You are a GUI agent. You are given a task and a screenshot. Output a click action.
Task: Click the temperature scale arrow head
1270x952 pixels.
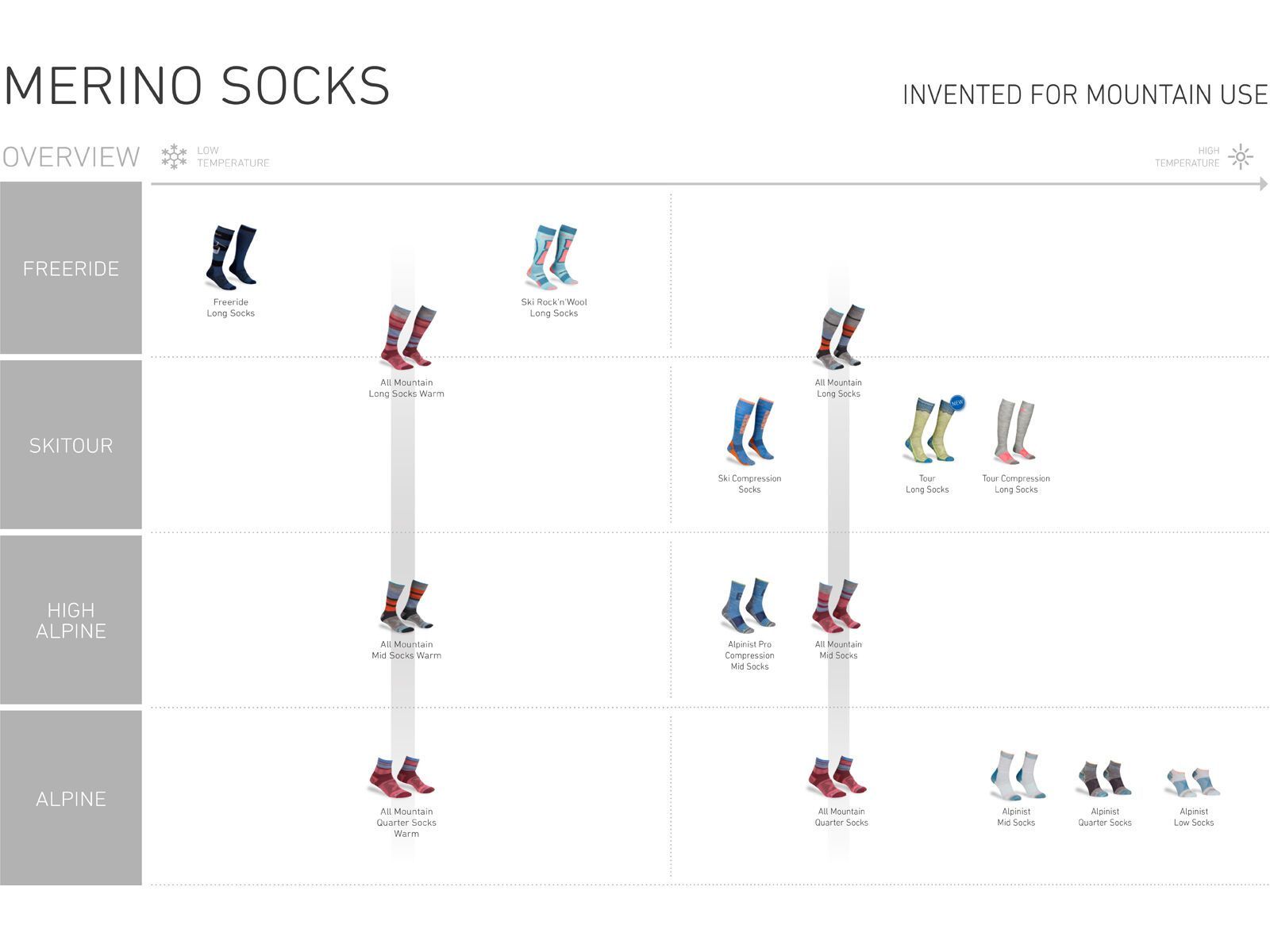coord(1263,184)
